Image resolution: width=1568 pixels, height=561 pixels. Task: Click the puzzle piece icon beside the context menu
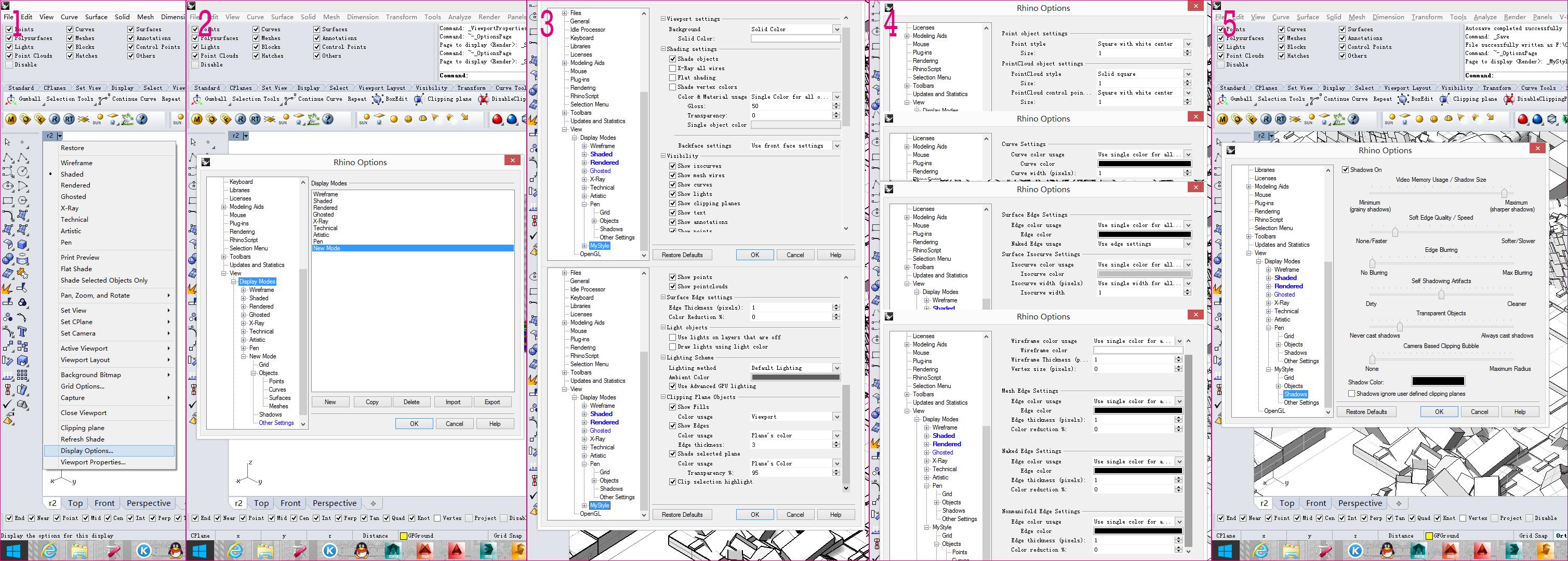click(22, 273)
